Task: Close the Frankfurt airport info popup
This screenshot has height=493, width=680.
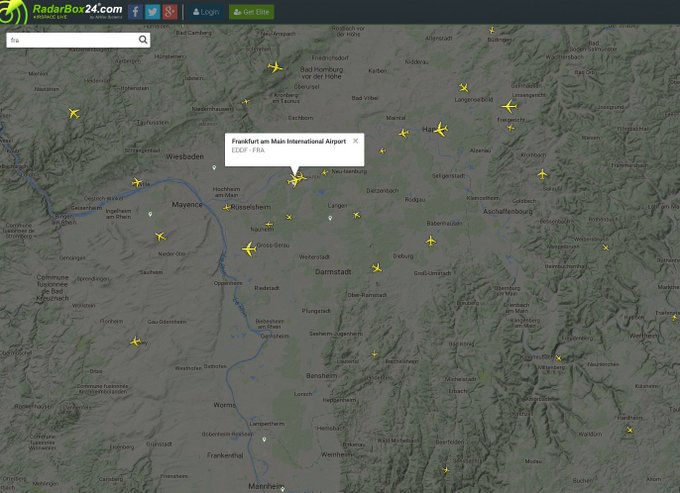Action: pos(356,140)
